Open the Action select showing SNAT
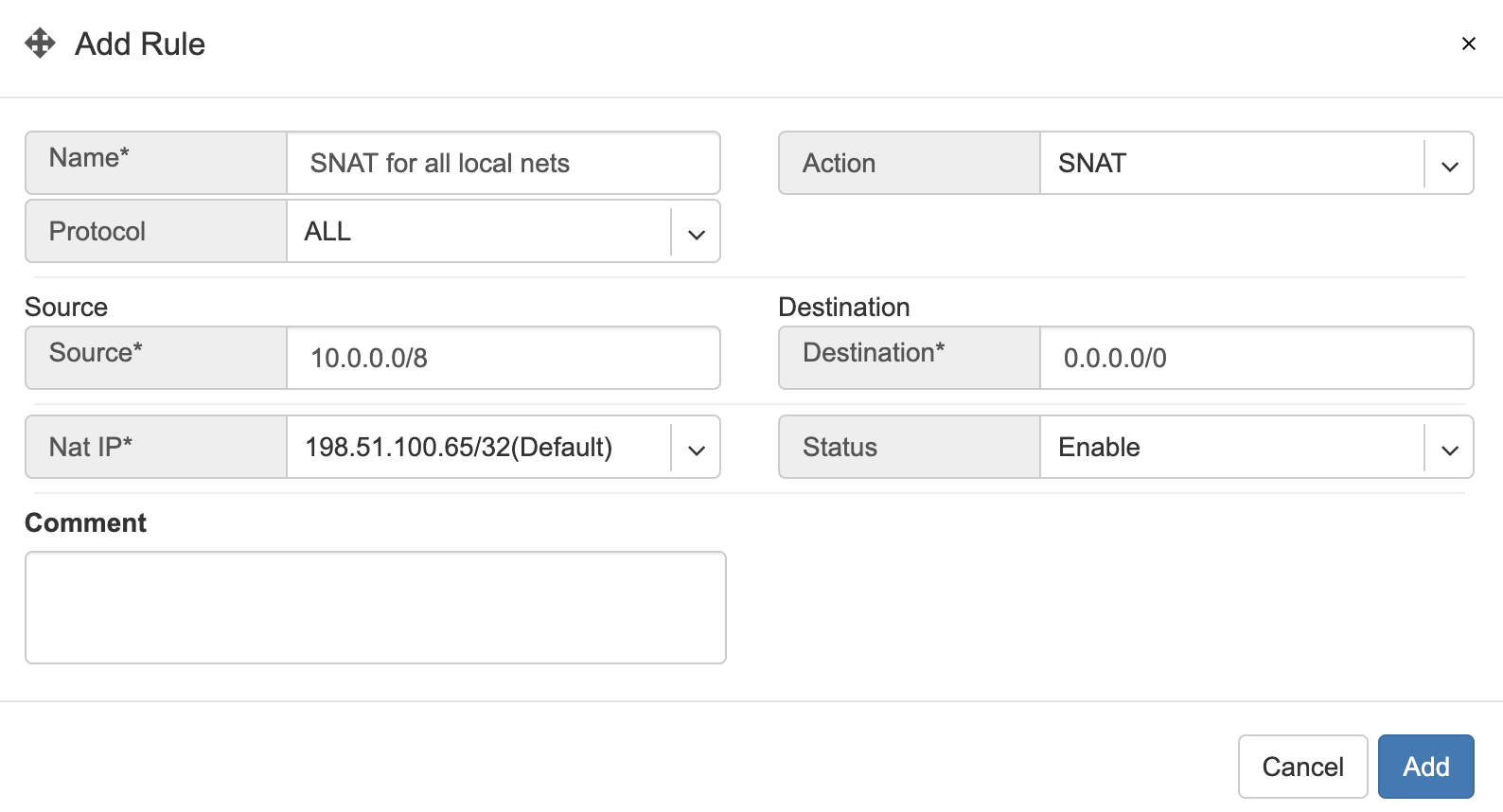 pyautogui.click(x=1230, y=164)
